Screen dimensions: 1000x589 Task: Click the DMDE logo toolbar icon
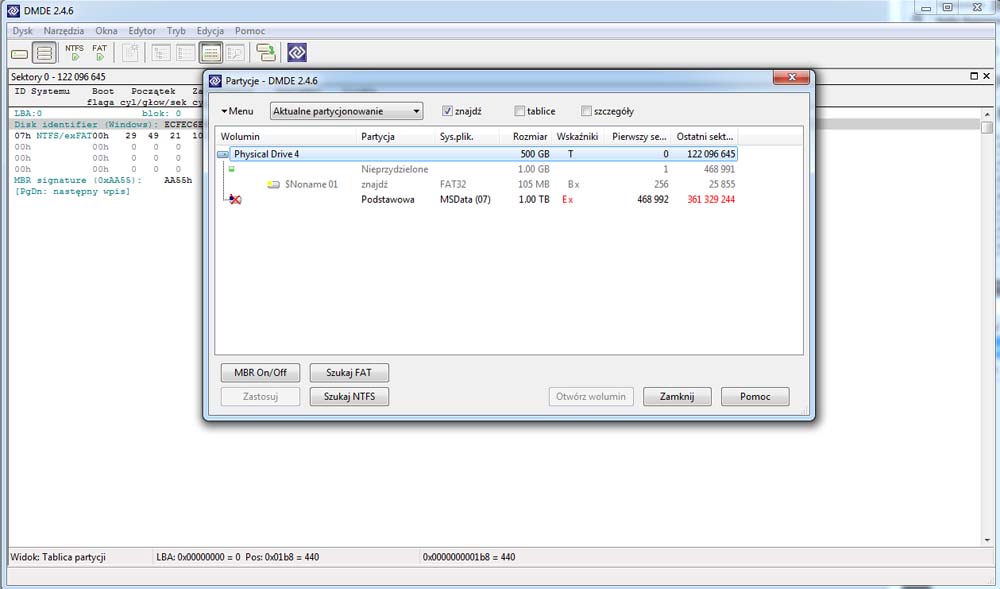tap(297, 53)
